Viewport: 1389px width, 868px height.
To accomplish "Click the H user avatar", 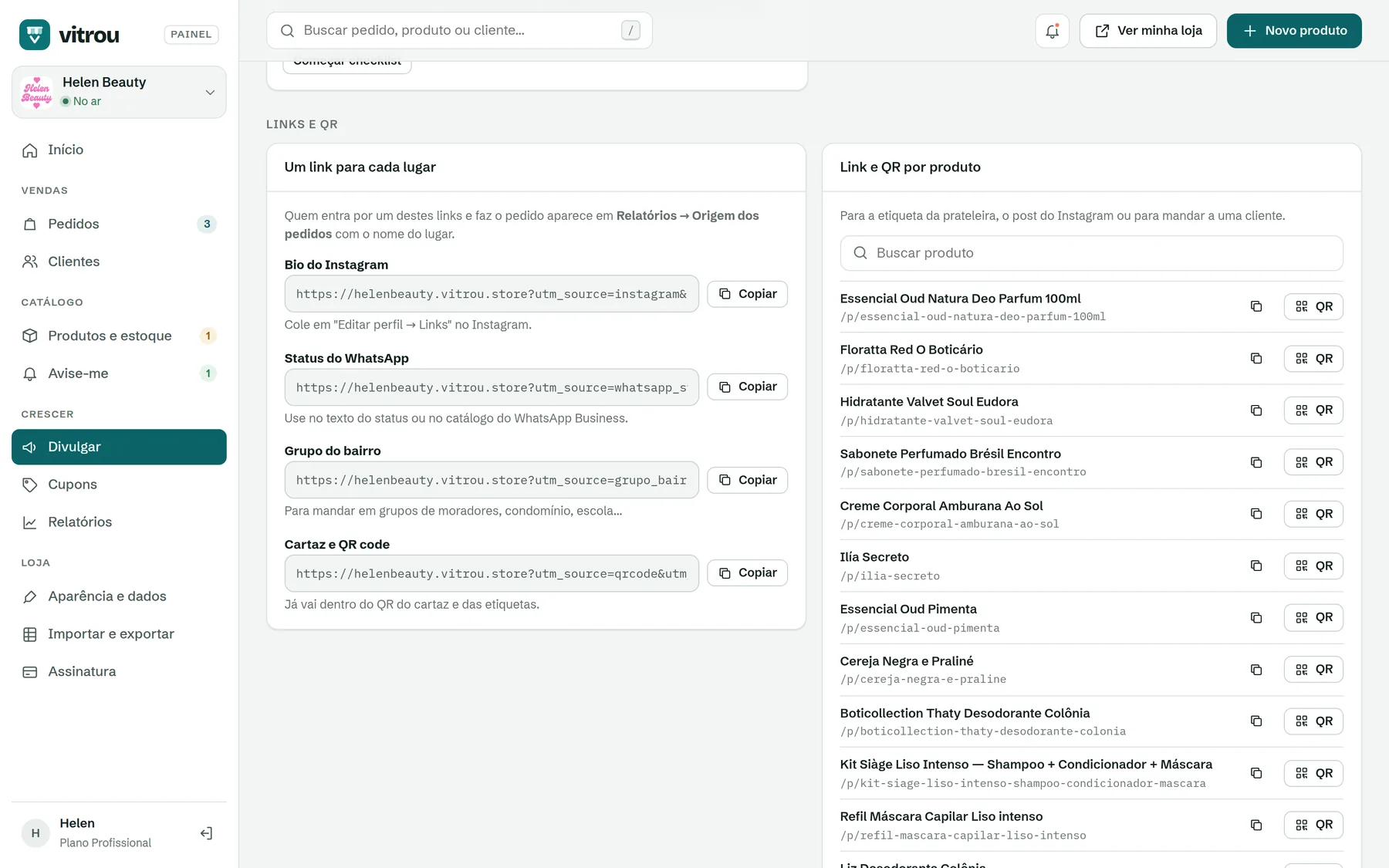I will coord(35,833).
